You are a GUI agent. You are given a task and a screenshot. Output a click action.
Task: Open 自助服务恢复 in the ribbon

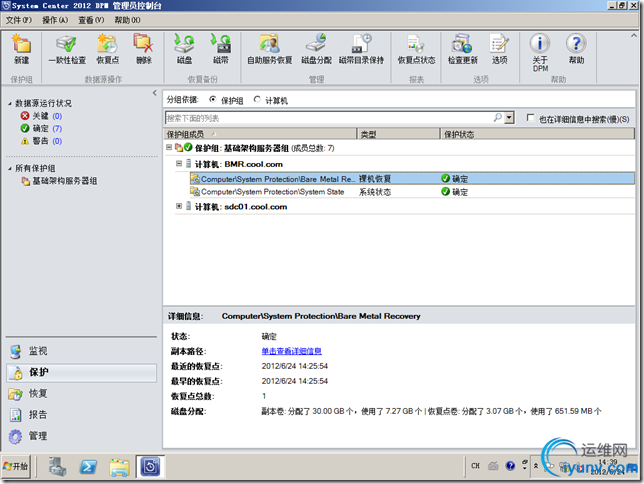pyautogui.click(x=269, y=49)
